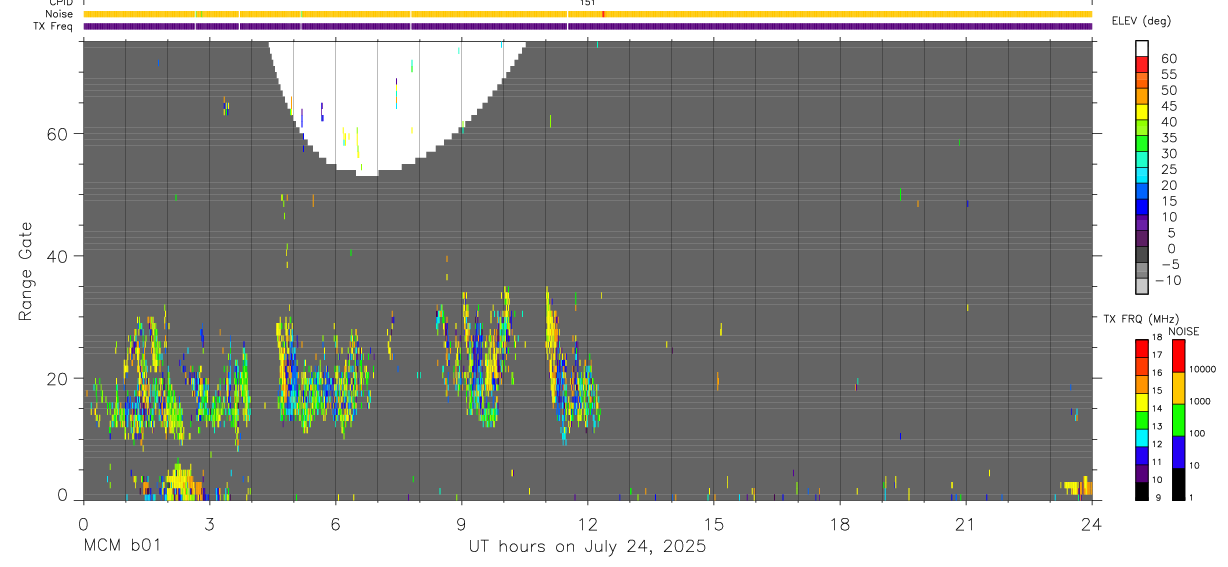Click the '100' label on NOISE colorbar

[1199, 433]
